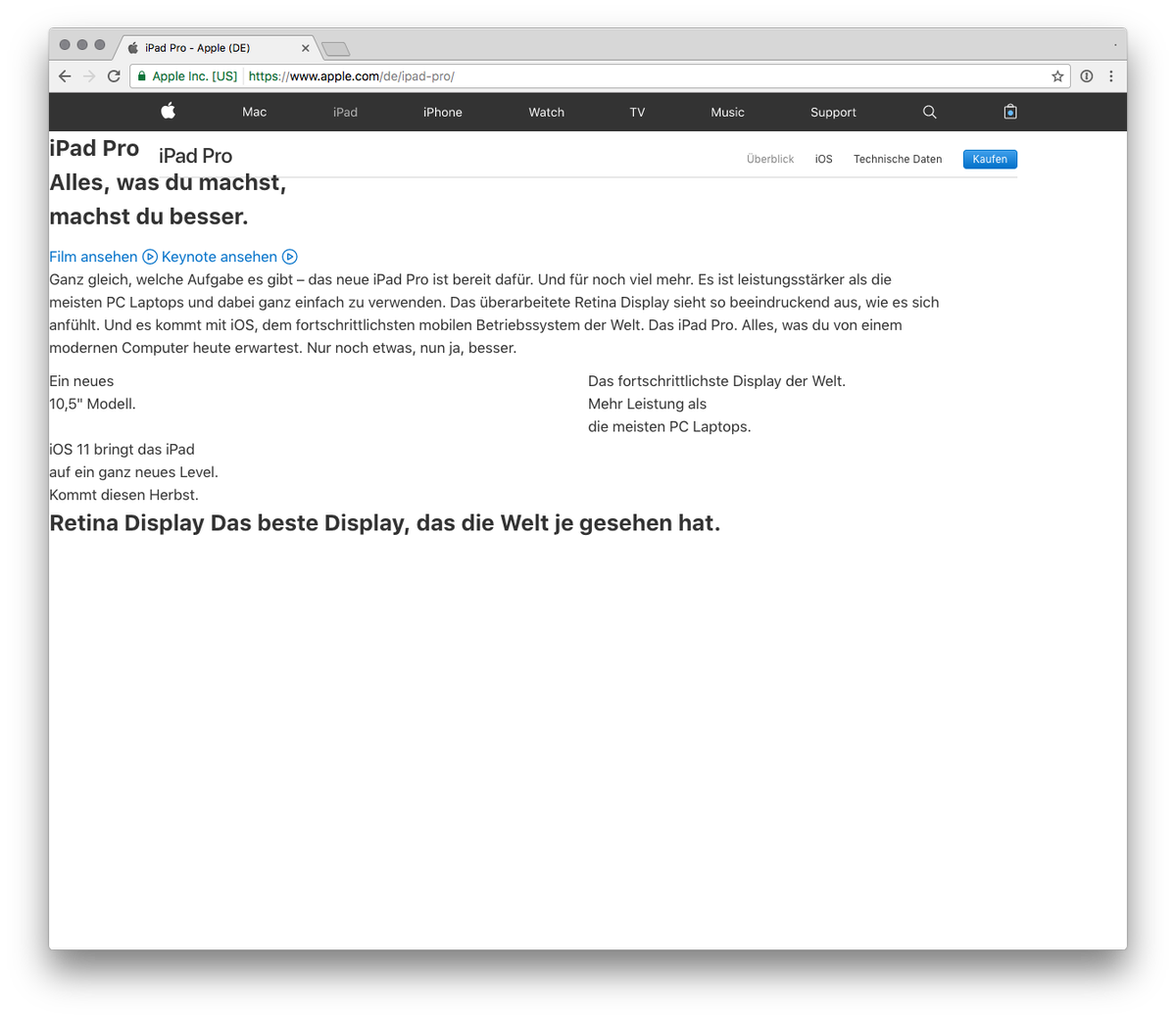This screenshot has height=1020, width=1176.
Task: Click the info circle extension icon
Action: point(1087,76)
